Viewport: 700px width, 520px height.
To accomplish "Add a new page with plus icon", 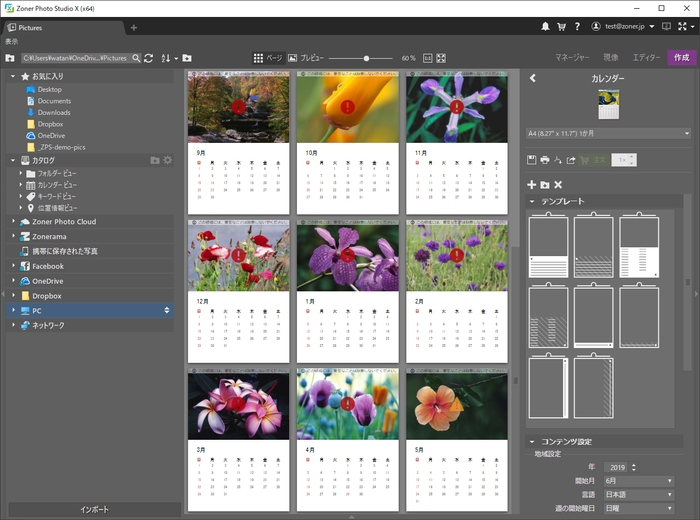I will (x=532, y=185).
